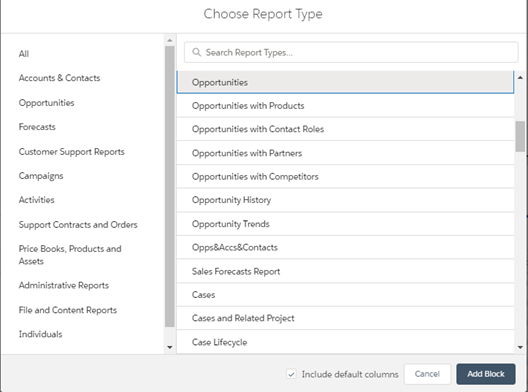This screenshot has height=392, width=528.
Task: Select Accounts & Contacts category
Action: pos(59,78)
